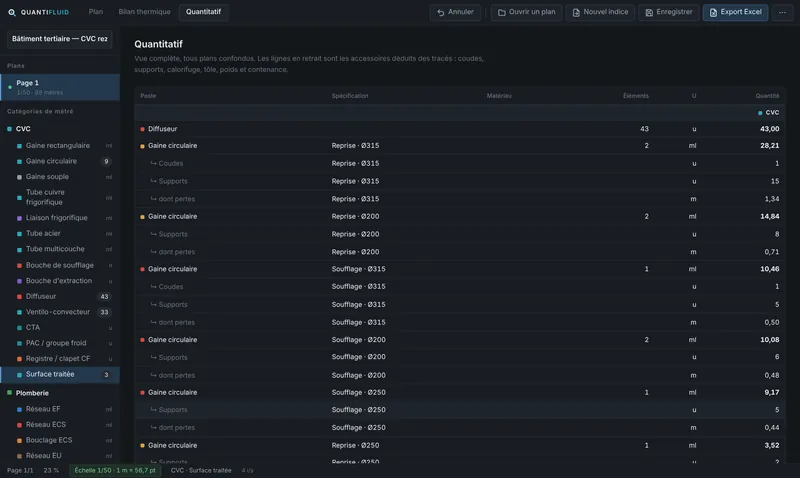Screen dimensions: 800x478
Task: Click the Éléments column header
Action: point(636,96)
